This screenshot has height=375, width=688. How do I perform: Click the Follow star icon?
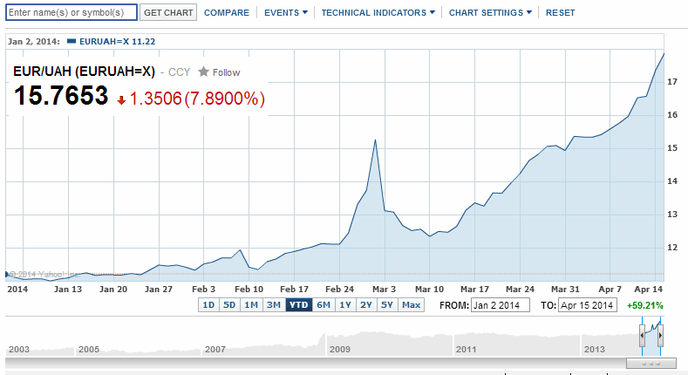point(203,71)
